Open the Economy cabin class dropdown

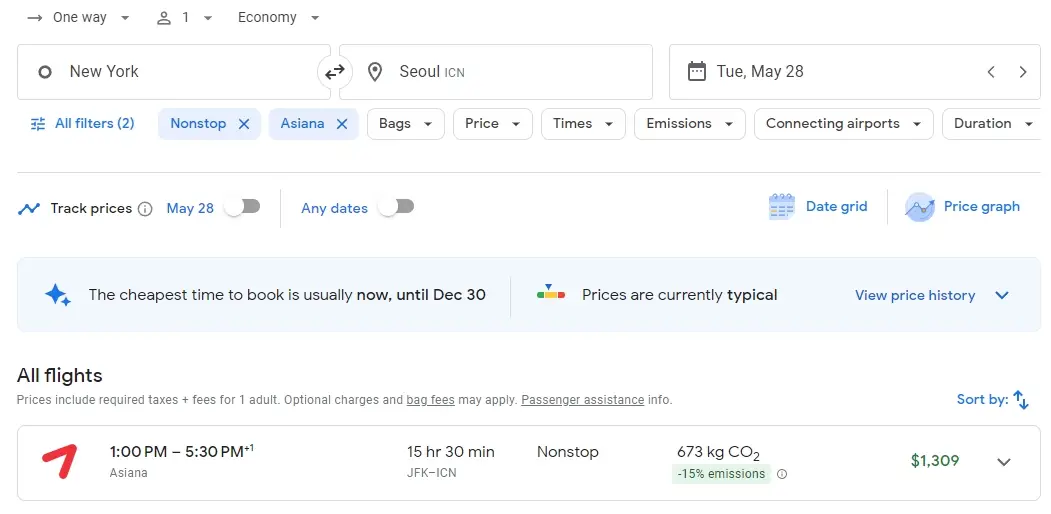279,18
